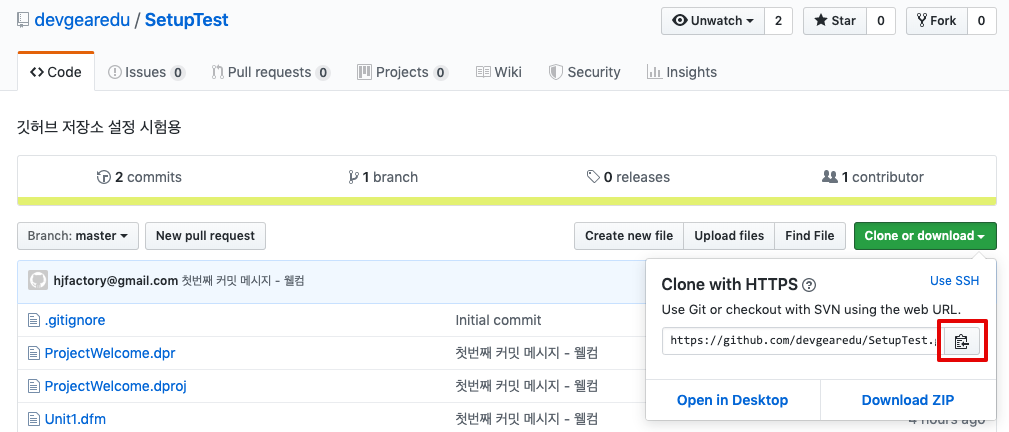Select the HTTPS clone URL field
Screen dimensions: 1009x432
click(803, 341)
